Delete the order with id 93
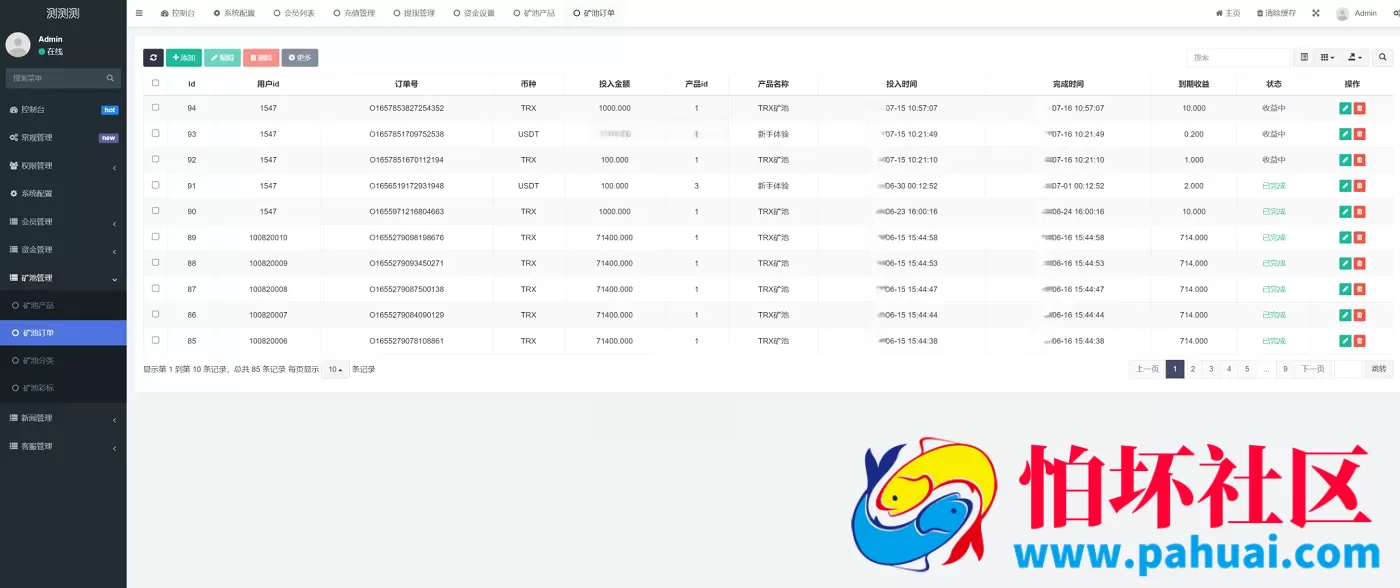The height and width of the screenshot is (588, 1400). tap(1359, 134)
